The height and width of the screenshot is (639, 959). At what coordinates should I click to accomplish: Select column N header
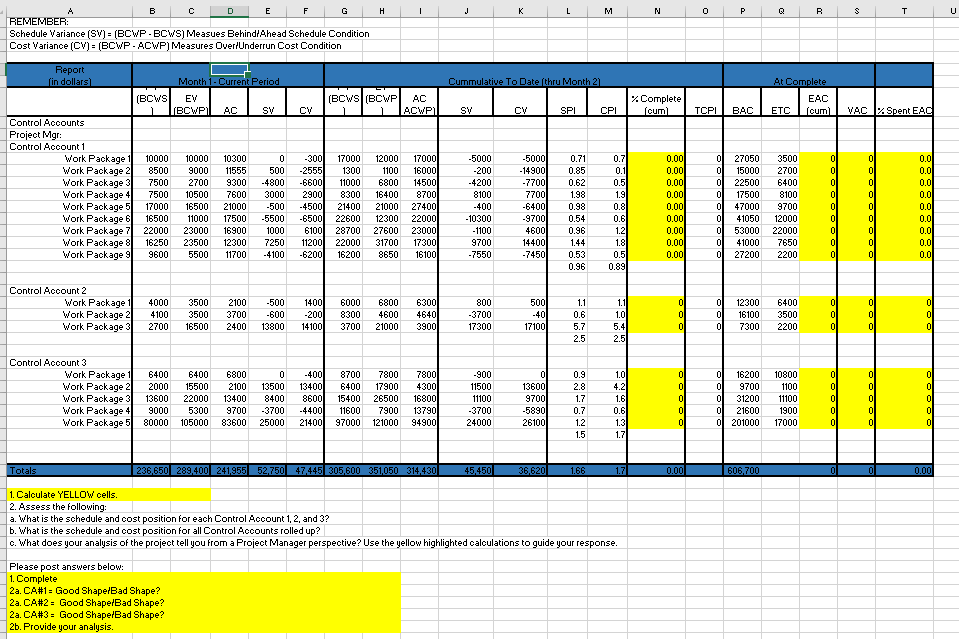pos(657,10)
